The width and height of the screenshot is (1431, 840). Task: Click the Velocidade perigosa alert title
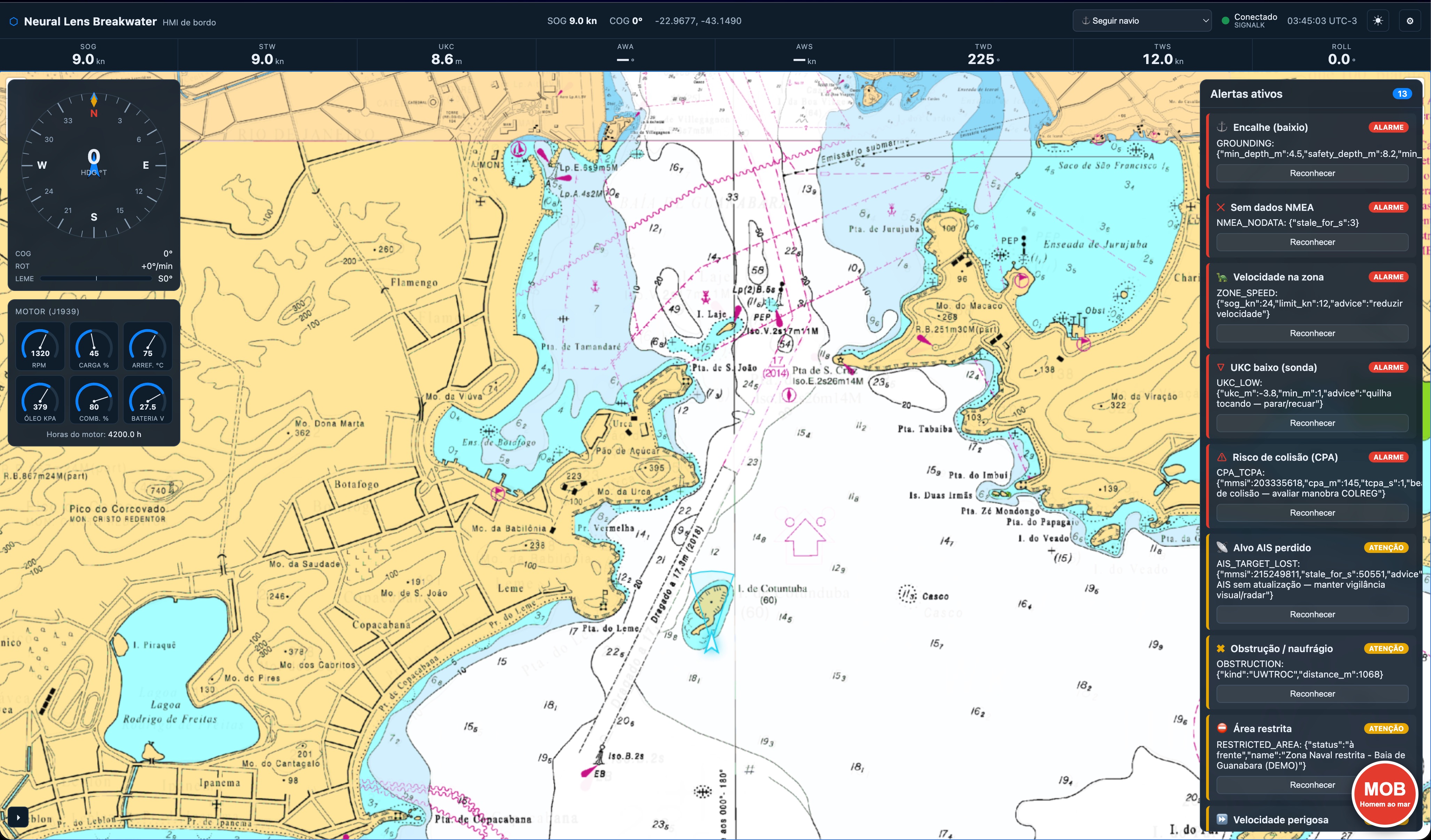click(x=1280, y=819)
